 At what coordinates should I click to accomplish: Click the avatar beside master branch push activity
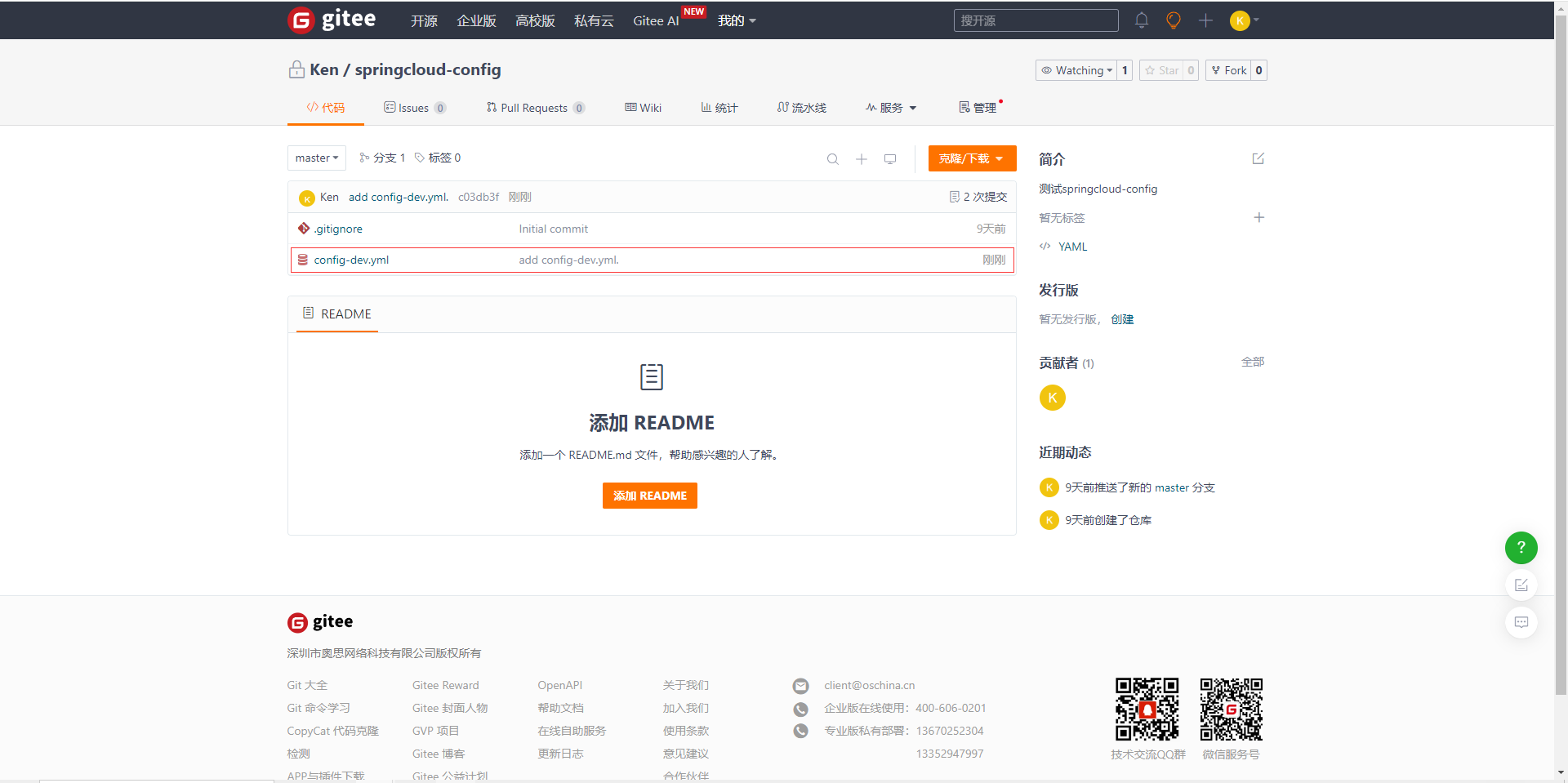(1049, 487)
